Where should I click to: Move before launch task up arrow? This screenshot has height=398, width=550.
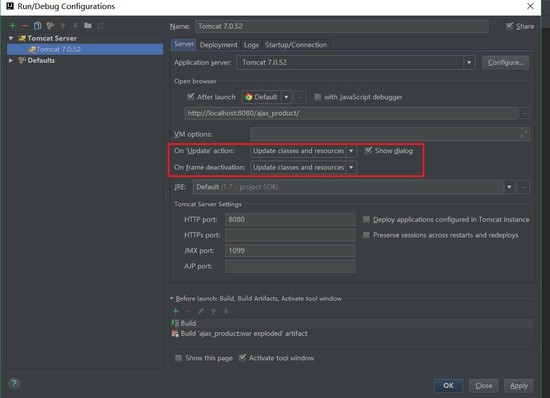pos(213,311)
